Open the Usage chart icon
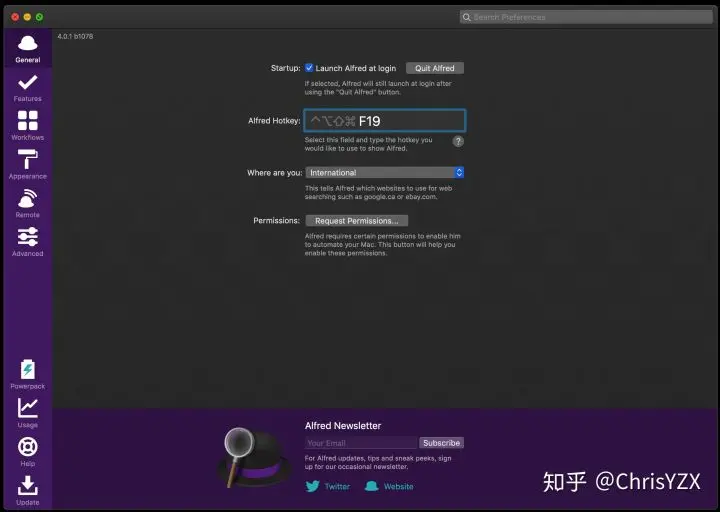The height and width of the screenshot is (512, 720). click(x=28, y=408)
